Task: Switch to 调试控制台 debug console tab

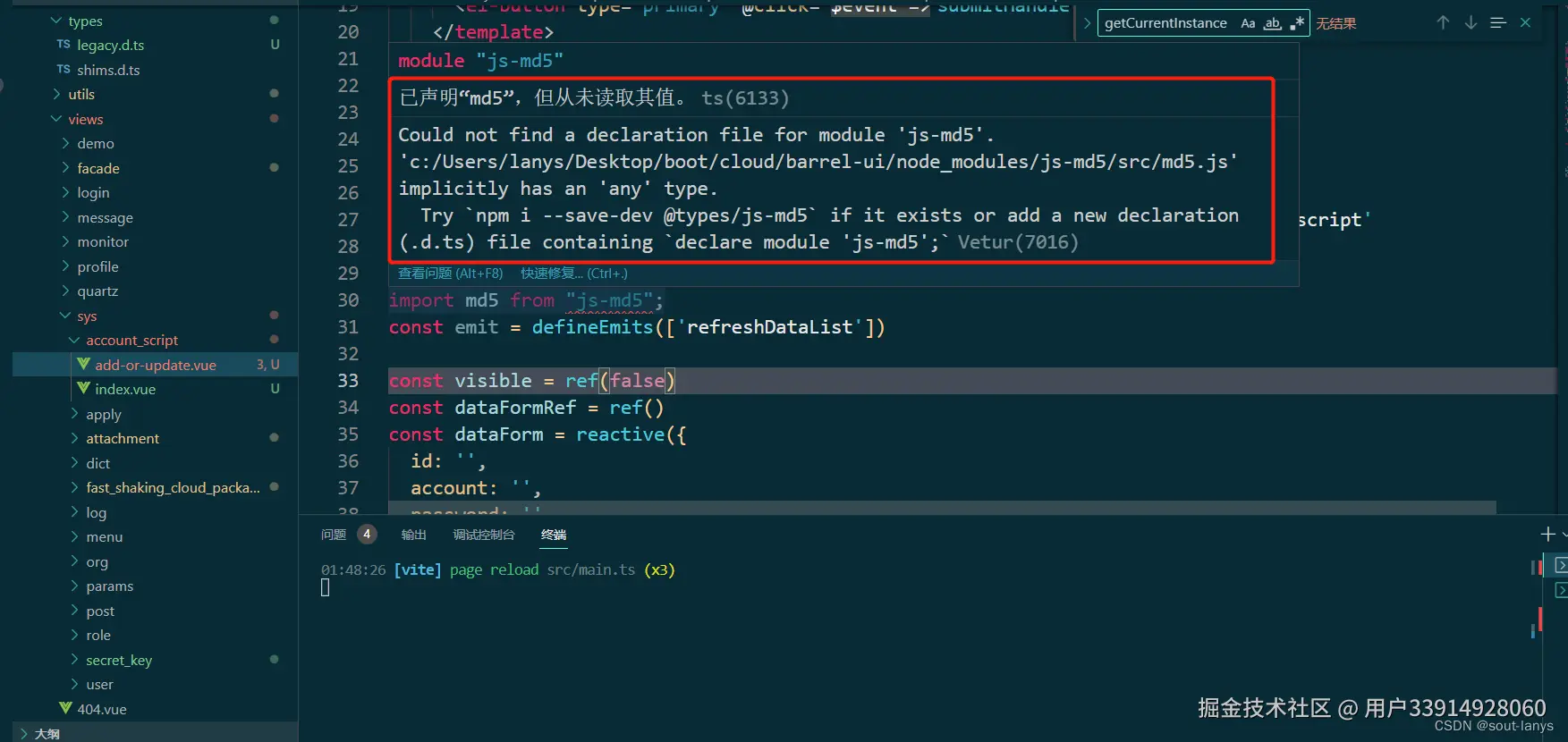Action: (484, 535)
